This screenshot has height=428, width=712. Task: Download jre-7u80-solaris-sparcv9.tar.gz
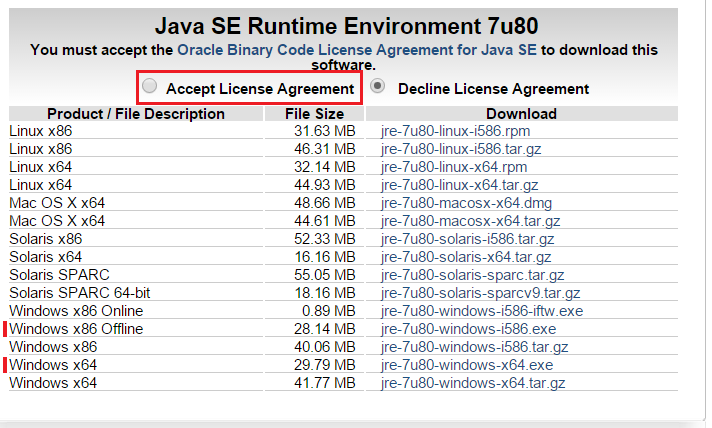point(478,293)
